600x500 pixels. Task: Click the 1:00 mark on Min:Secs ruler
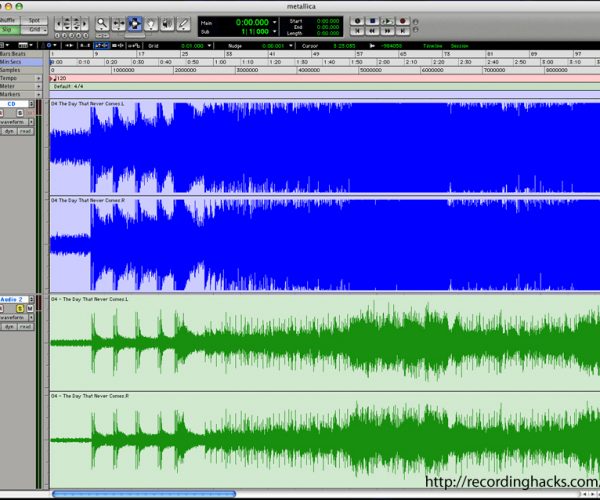click(220, 62)
